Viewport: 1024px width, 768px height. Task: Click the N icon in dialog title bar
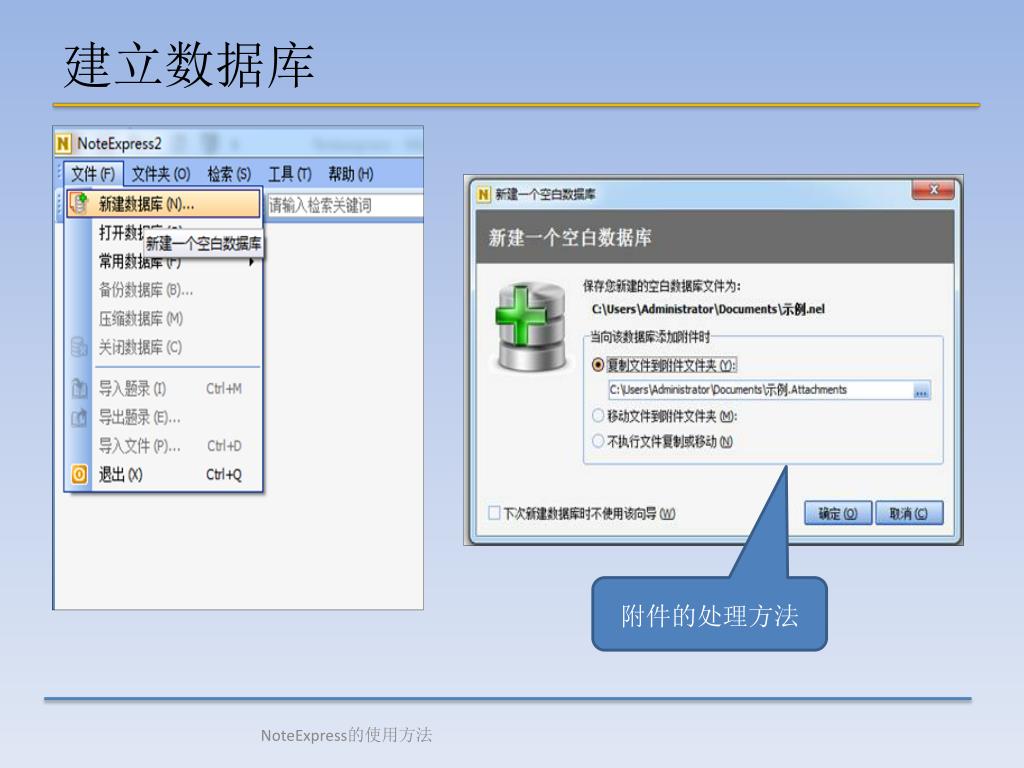pos(483,194)
